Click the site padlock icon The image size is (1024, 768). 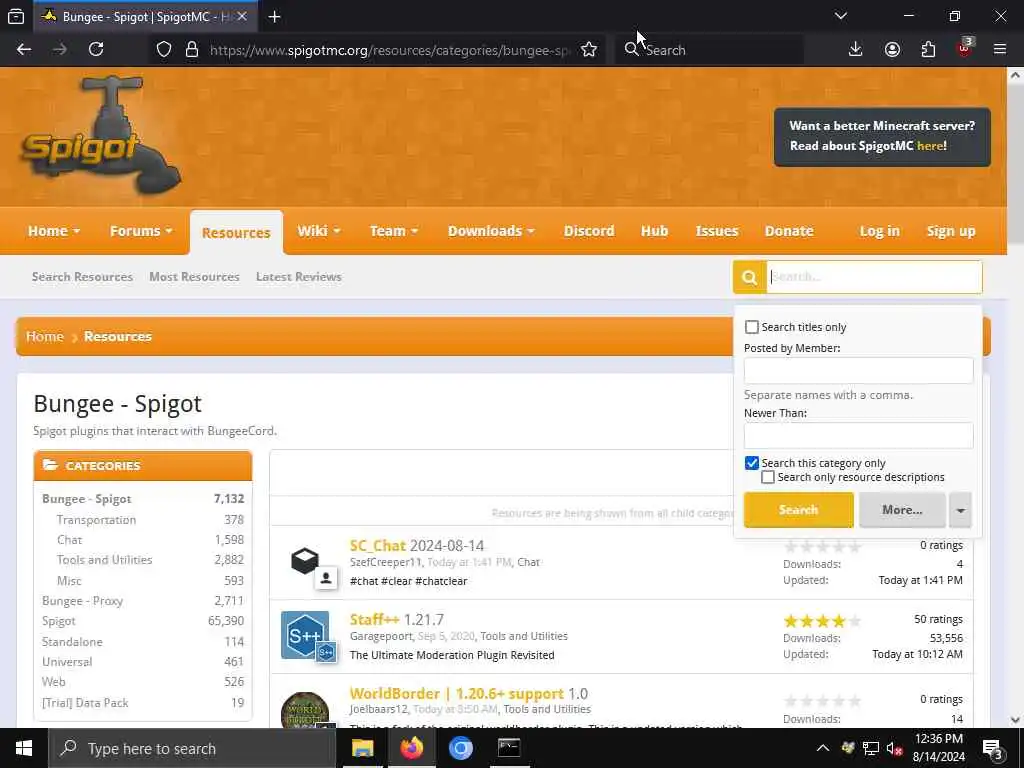click(192, 50)
